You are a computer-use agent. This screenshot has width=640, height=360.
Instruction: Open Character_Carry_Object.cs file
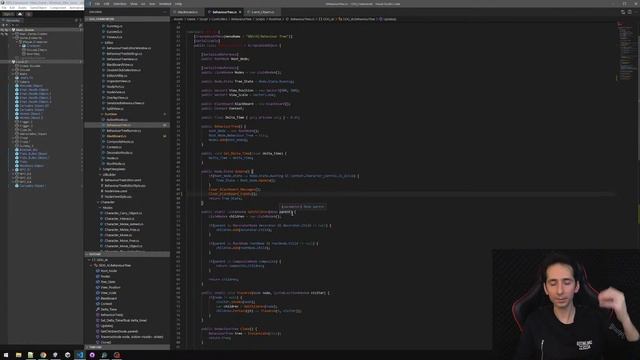click(x=123, y=213)
